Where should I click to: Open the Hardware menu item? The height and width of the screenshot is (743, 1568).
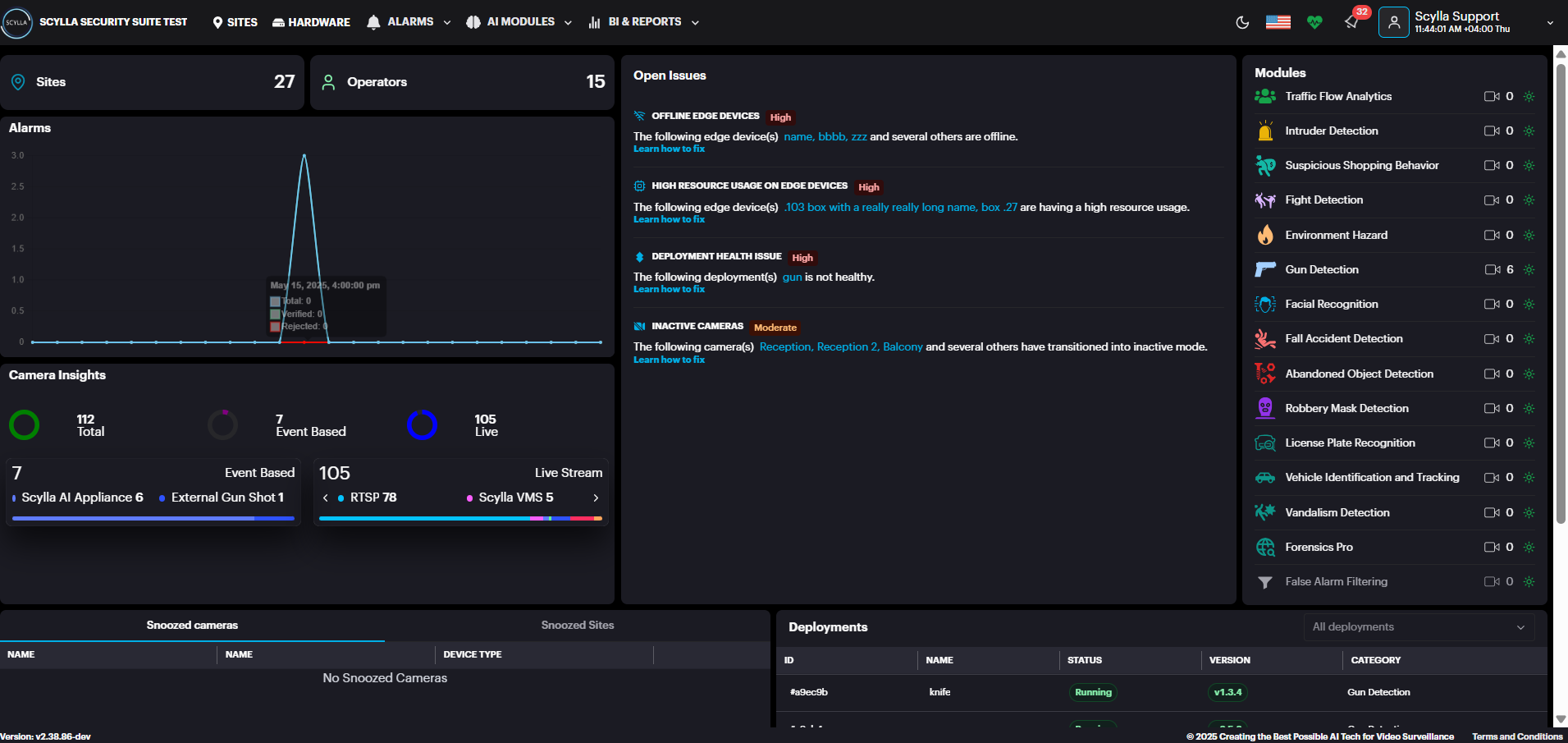[311, 22]
